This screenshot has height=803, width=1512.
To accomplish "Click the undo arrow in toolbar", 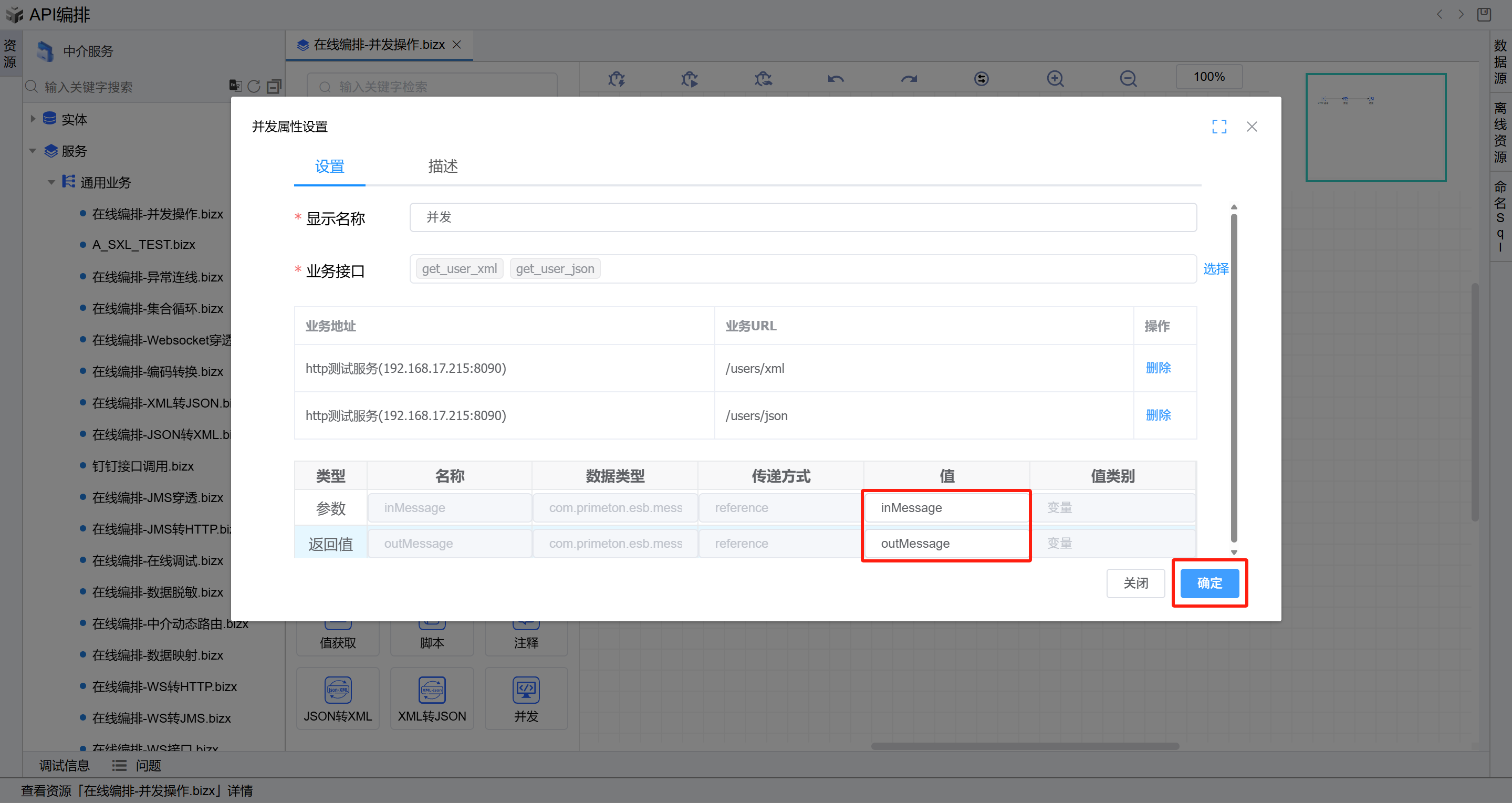I will point(835,78).
